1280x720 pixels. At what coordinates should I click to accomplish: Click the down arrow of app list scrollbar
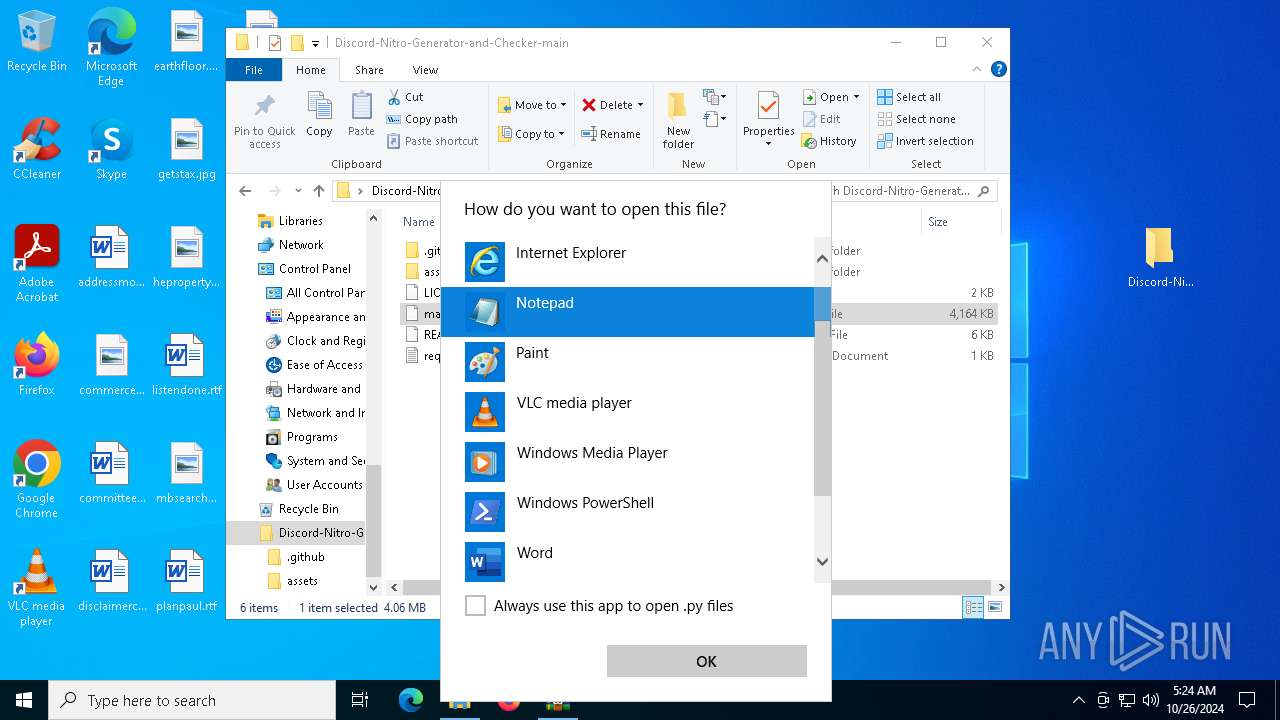click(822, 561)
